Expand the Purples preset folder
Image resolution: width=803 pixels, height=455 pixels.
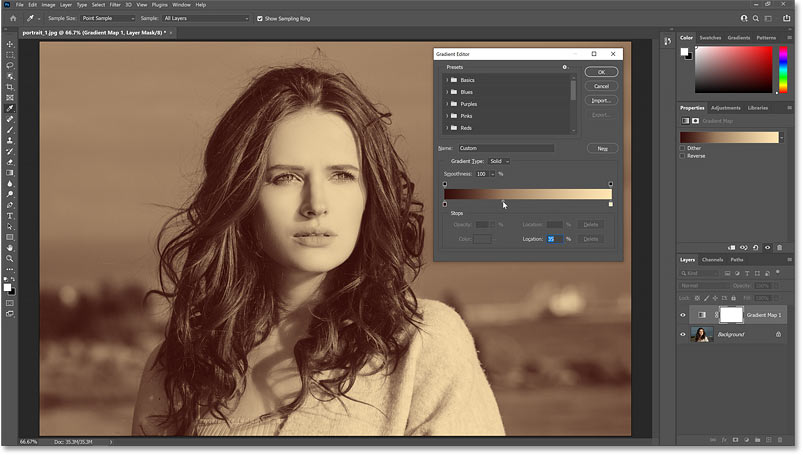pyautogui.click(x=447, y=104)
